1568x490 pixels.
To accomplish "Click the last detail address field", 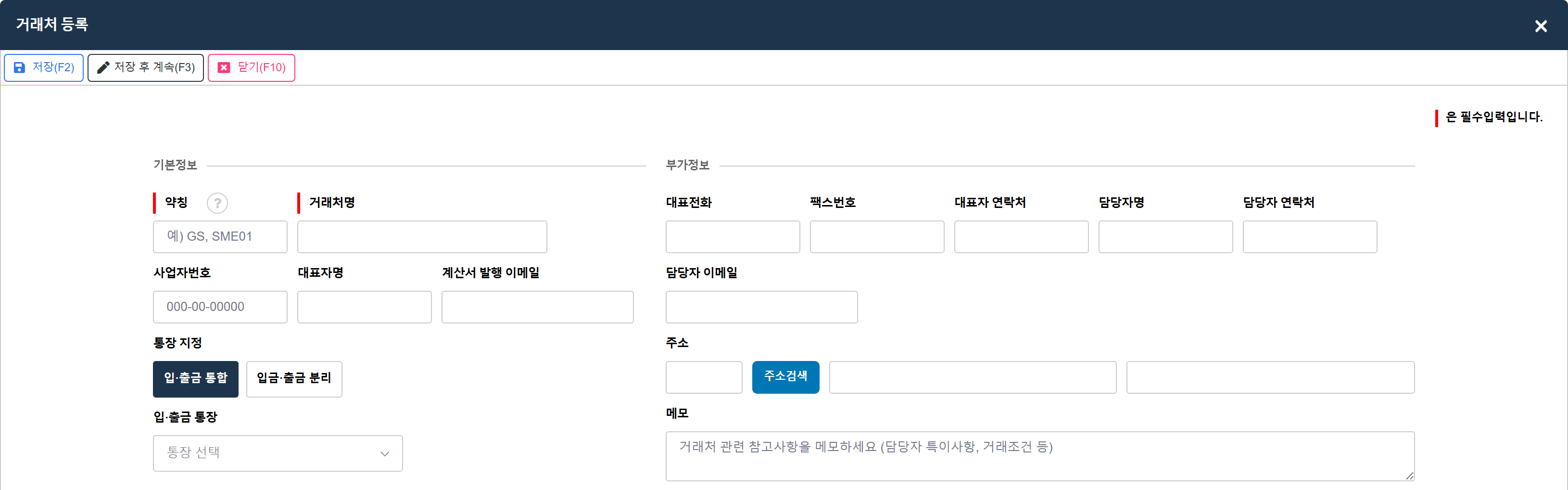I will pyautogui.click(x=1270, y=377).
